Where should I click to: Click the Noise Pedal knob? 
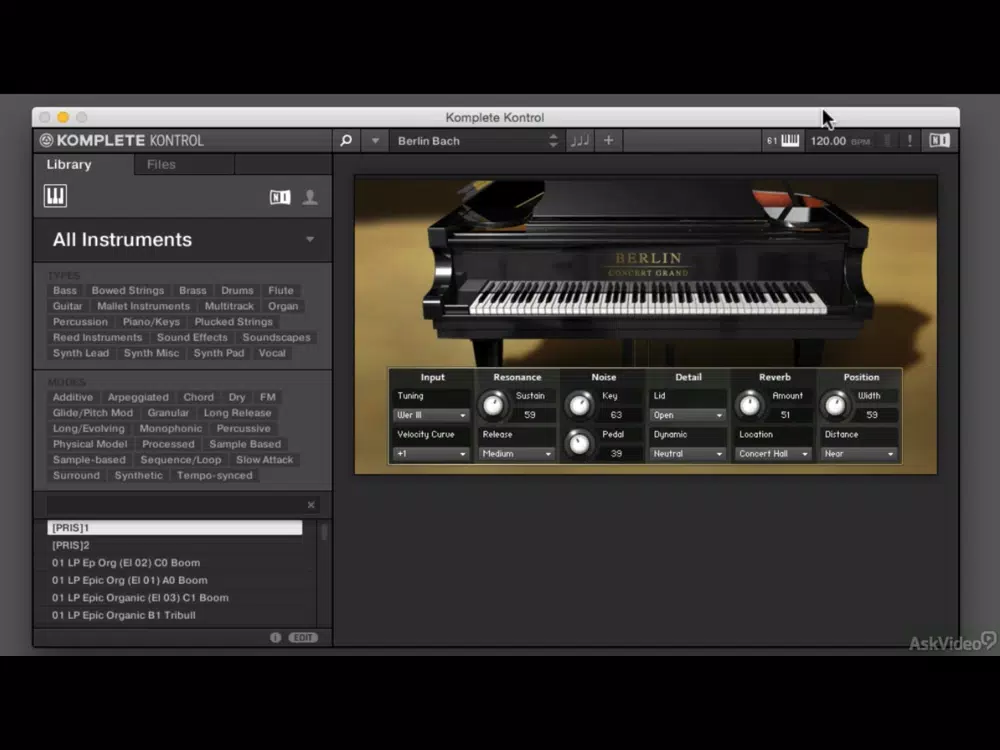(579, 443)
